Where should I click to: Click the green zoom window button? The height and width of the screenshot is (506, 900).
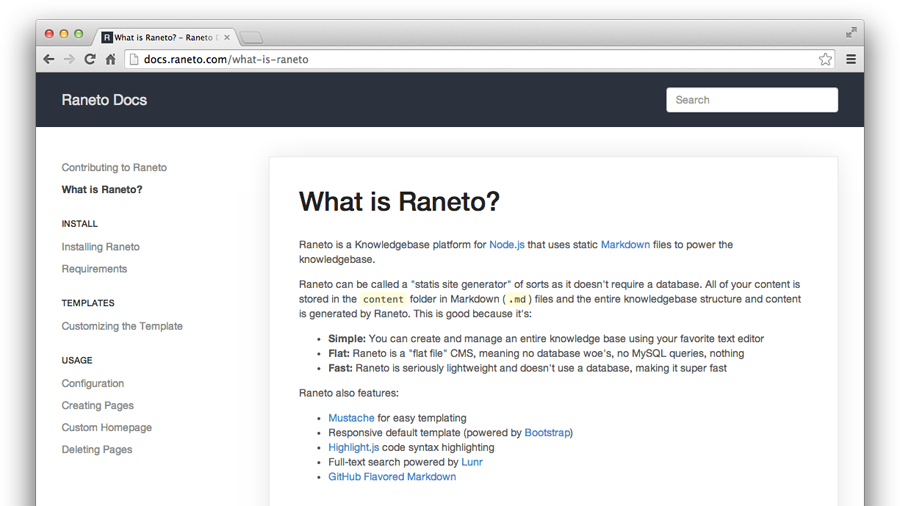pyautogui.click(x=79, y=34)
